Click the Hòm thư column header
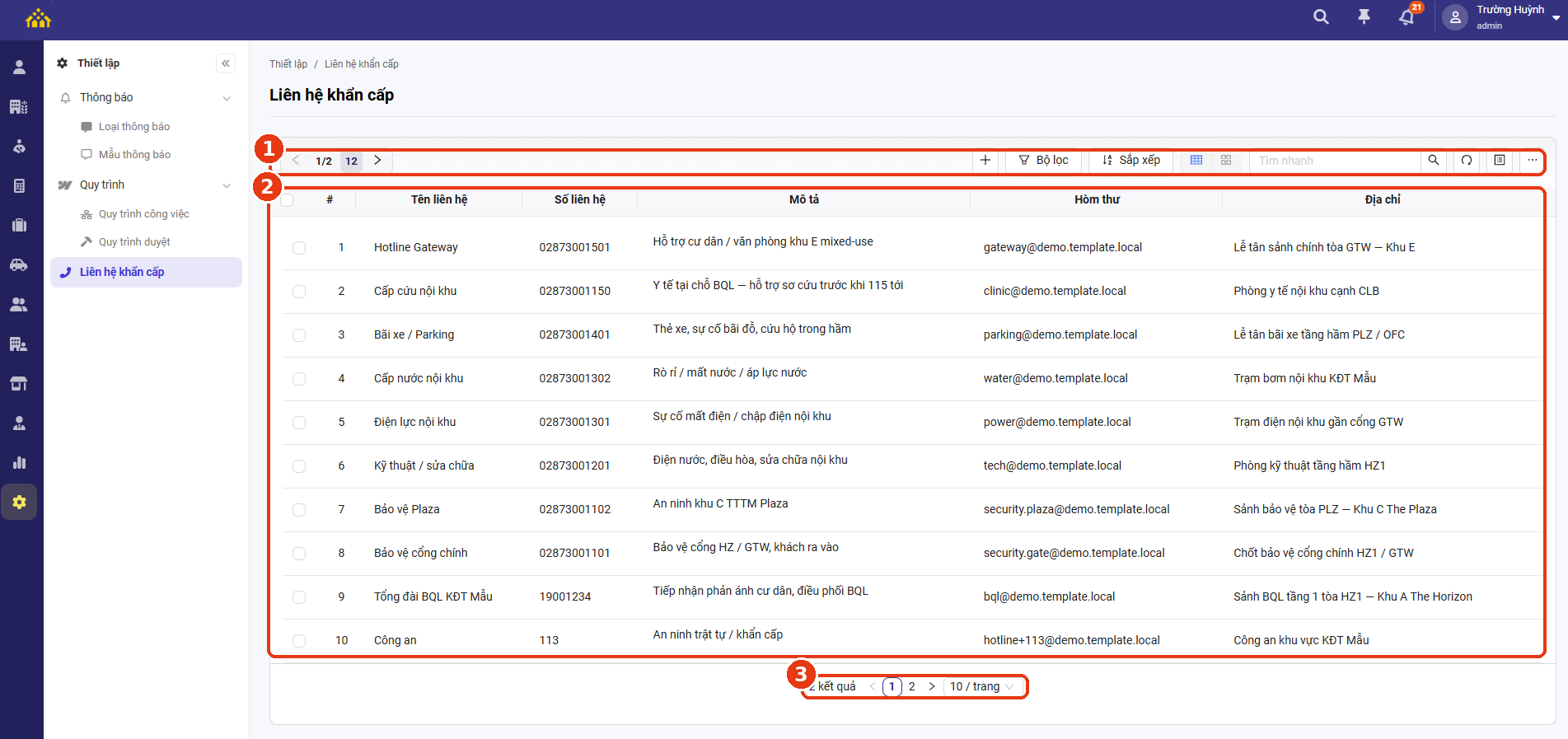The image size is (1568, 739). point(1098,199)
